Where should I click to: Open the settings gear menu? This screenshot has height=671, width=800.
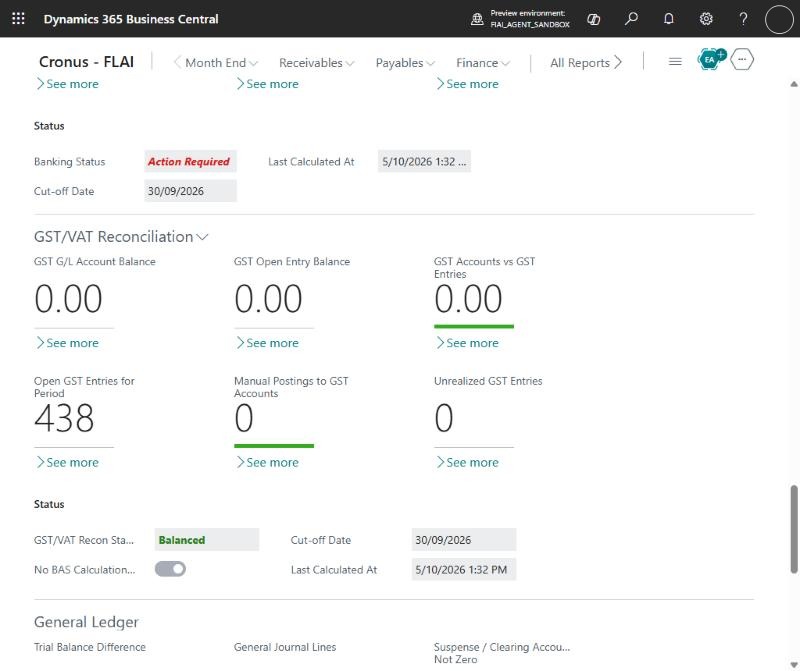(x=706, y=19)
